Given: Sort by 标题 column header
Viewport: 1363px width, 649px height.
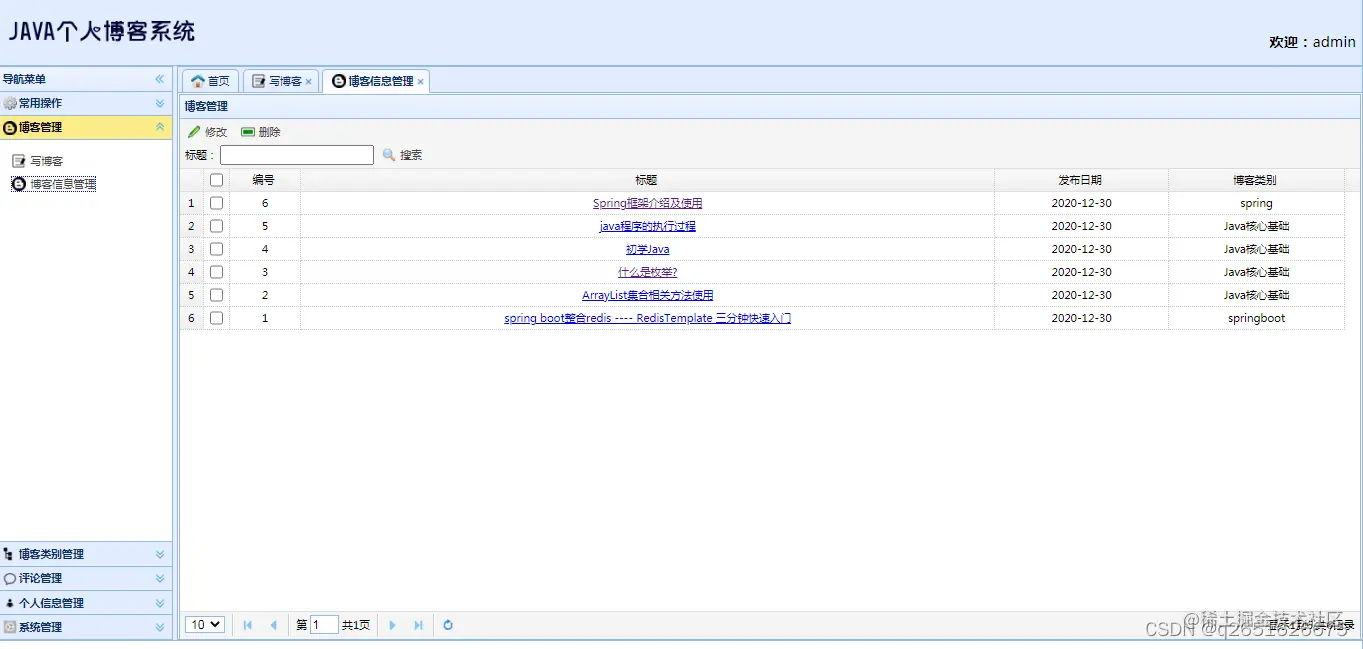Looking at the screenshot, I should (647, 180).
